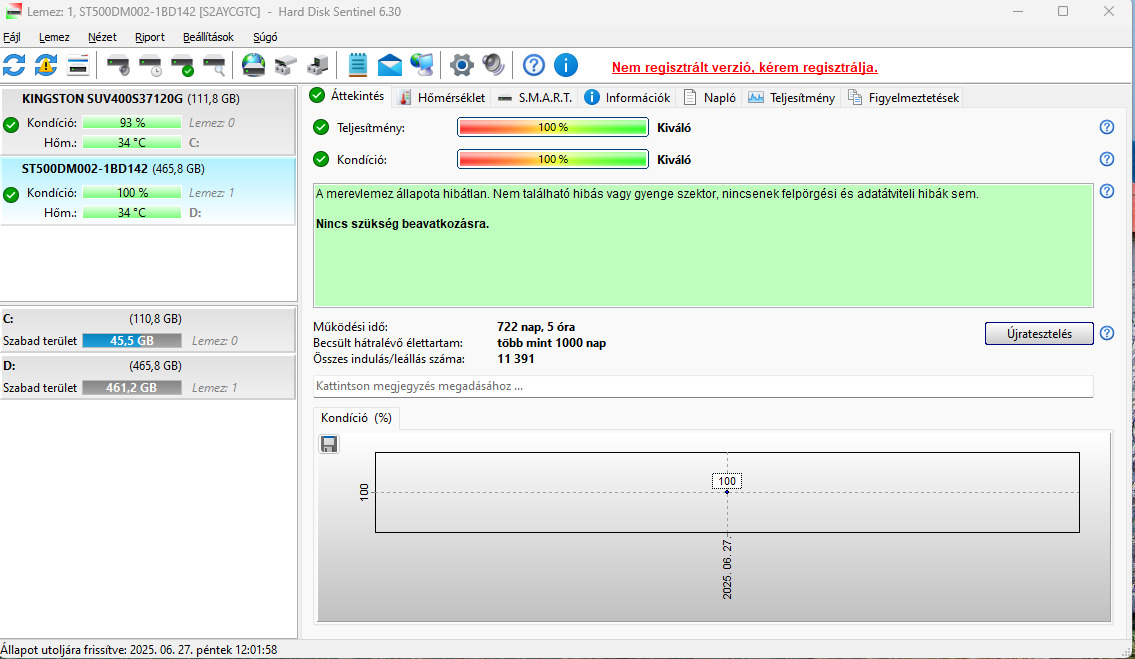Click the 2025. 06. 27. graph date label
Screen dimensions: 1135x659
tap(727, 569)
